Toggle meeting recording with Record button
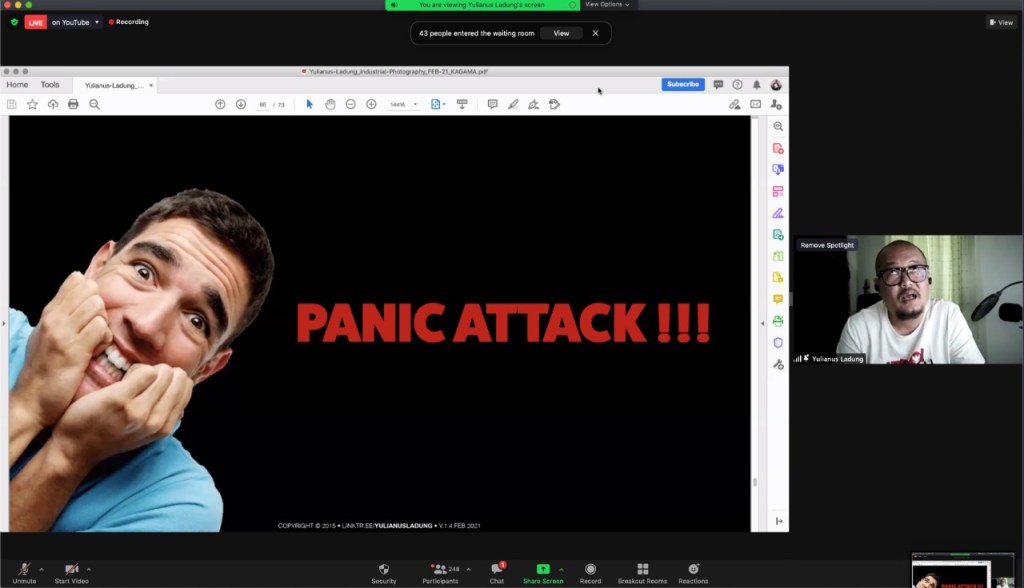The image size is (1024, 588). point(590,571)
